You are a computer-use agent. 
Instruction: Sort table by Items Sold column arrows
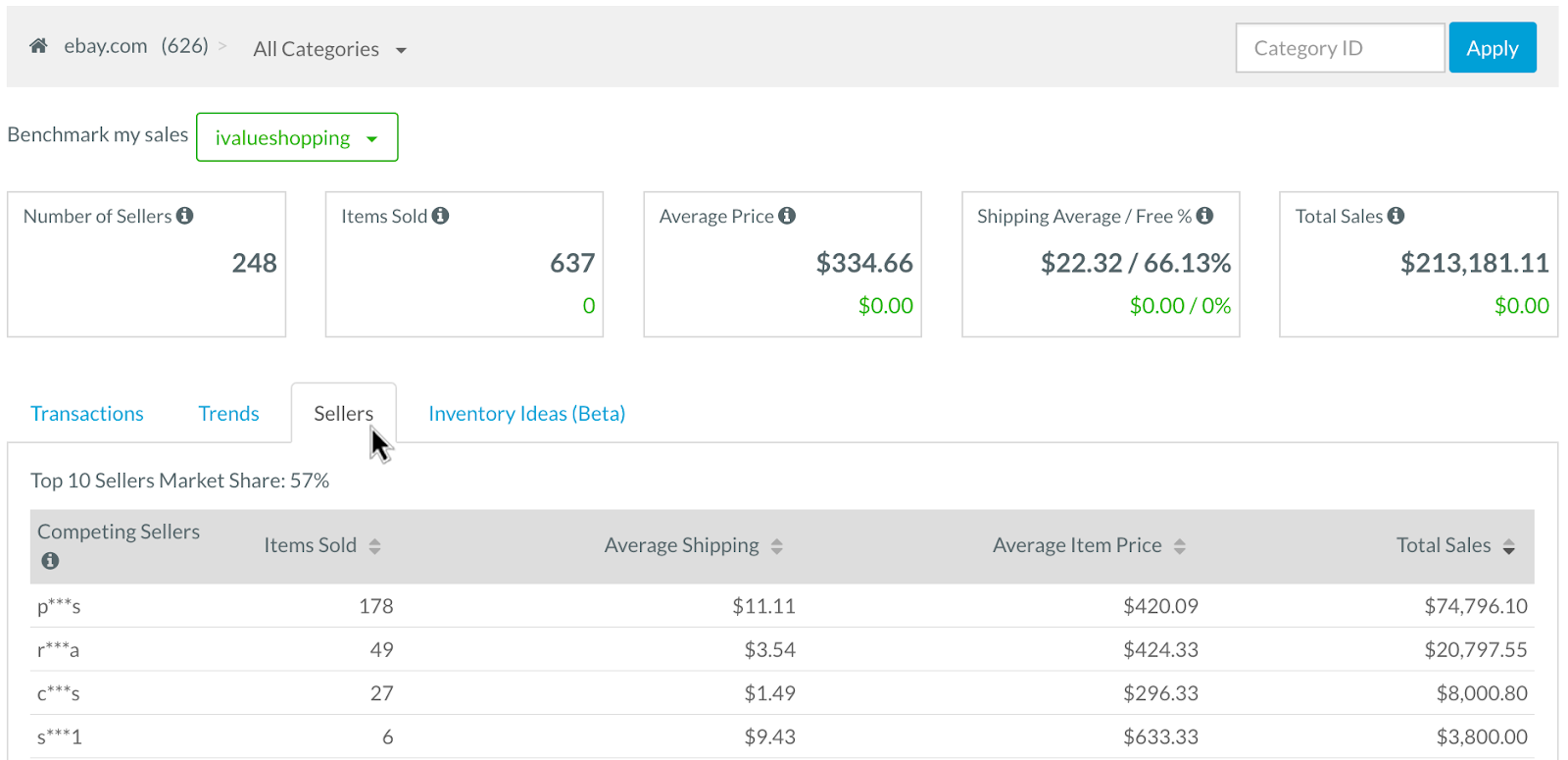[374, 546]
